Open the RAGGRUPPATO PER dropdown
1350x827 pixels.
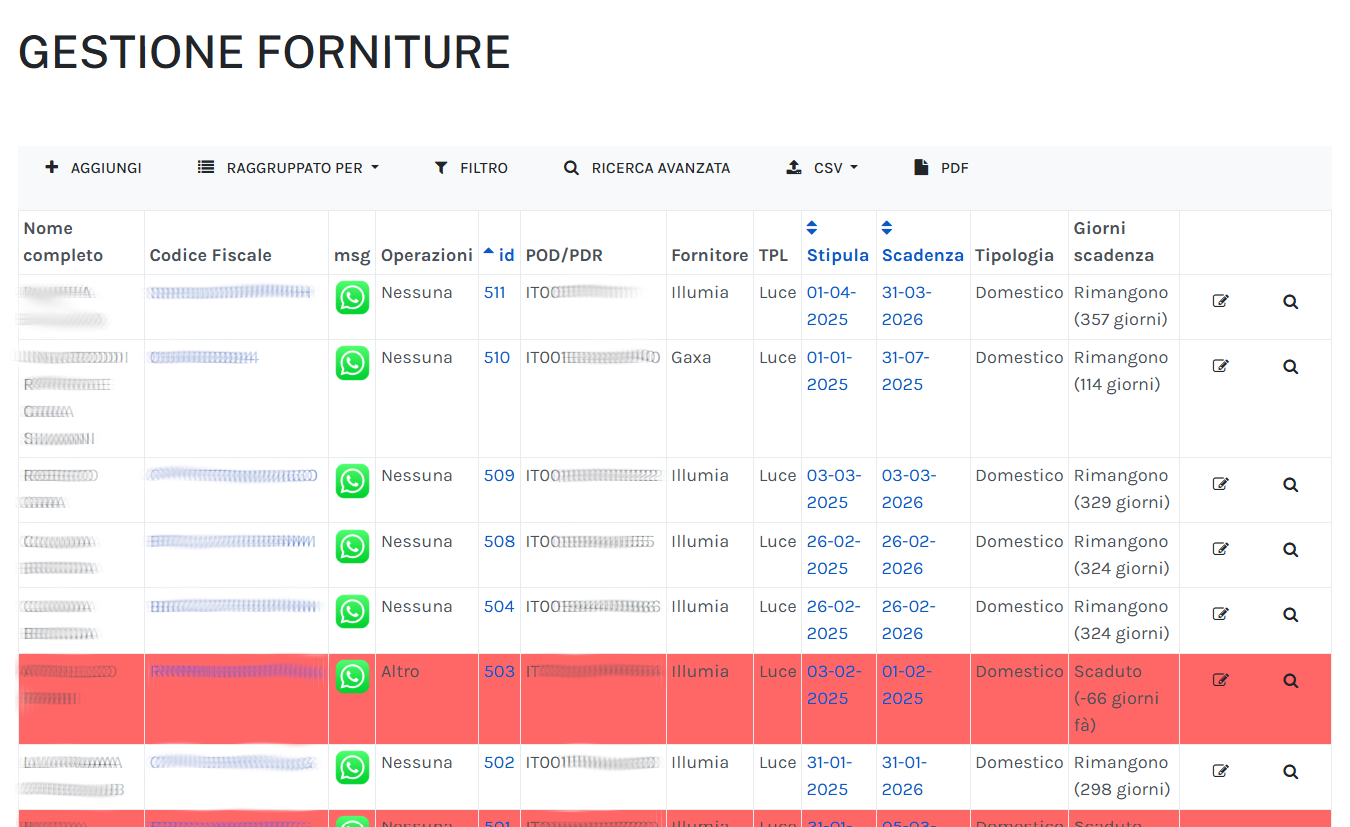288,168
